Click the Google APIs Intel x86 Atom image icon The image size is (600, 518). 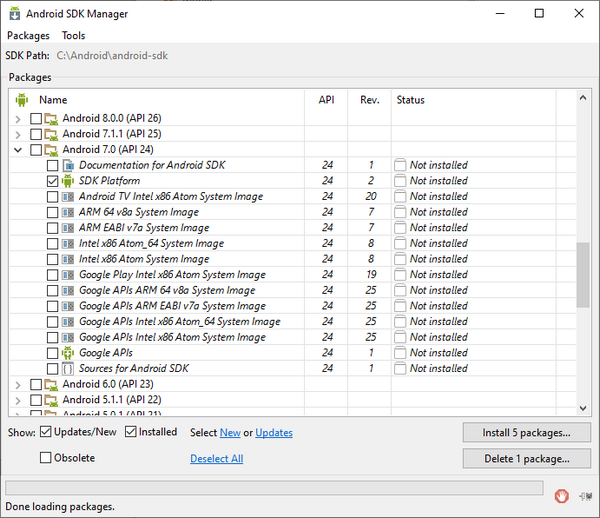tap(68, 338)
